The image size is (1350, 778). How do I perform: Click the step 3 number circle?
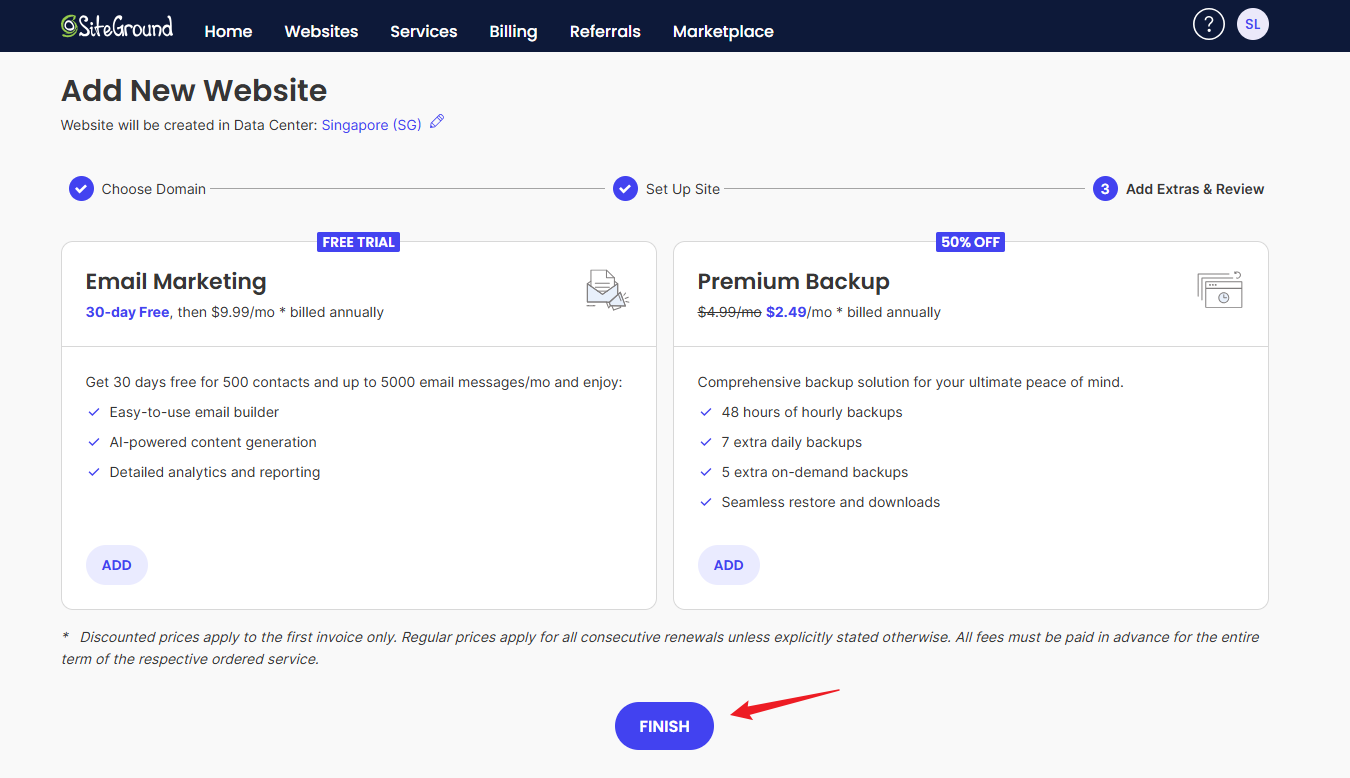[1105, 189]
